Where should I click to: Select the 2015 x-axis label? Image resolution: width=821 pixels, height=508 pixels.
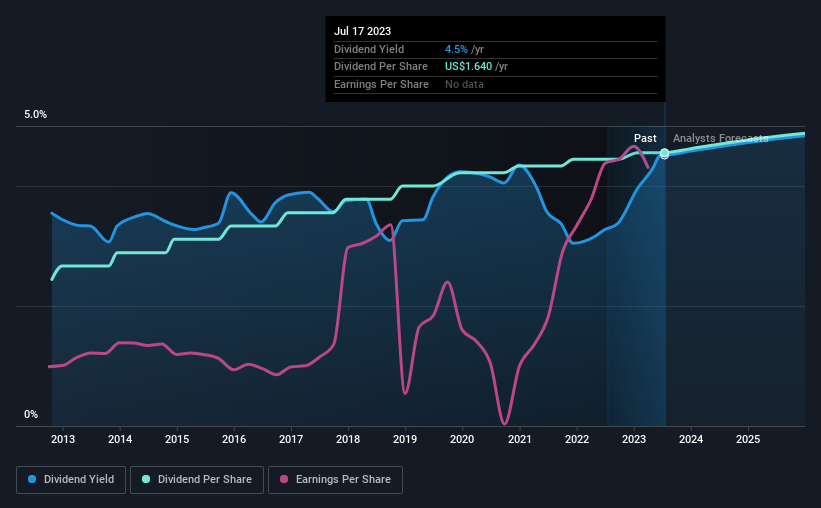pyautogui.click(x=177, y=439)
